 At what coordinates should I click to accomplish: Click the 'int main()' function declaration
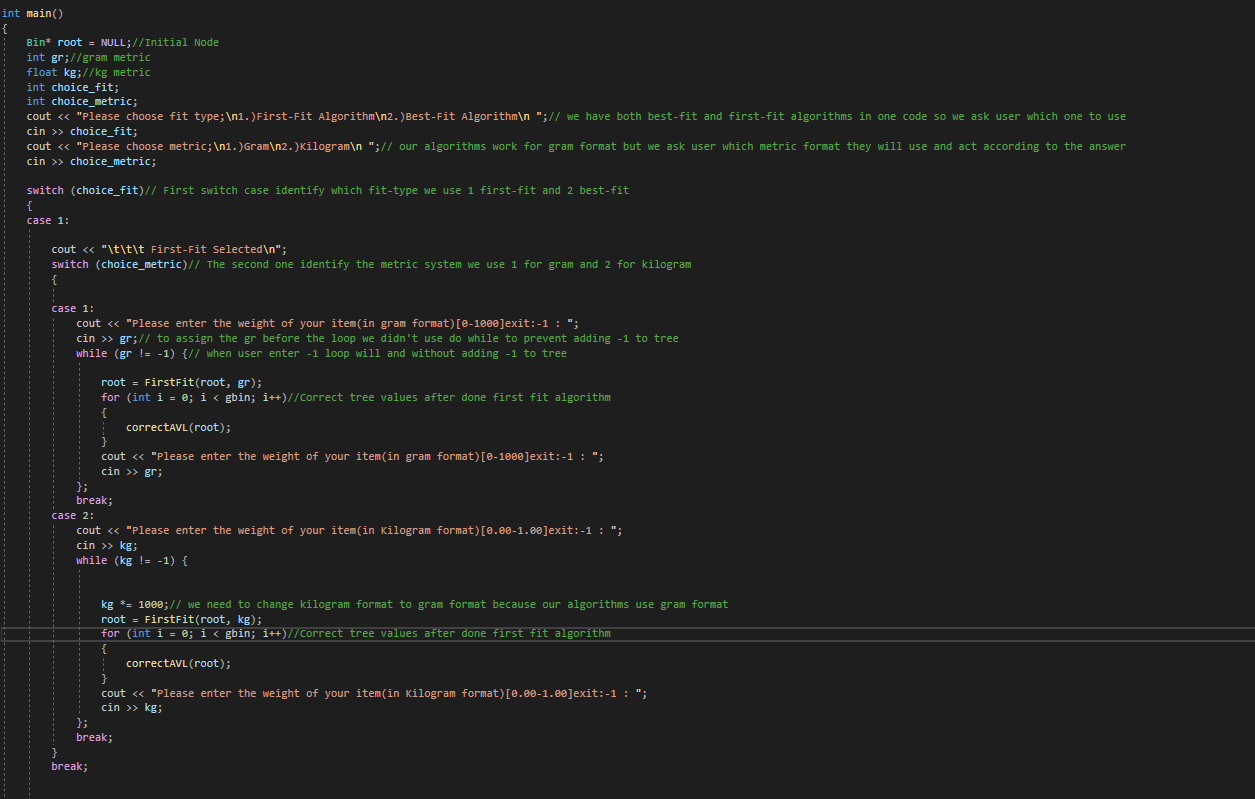33,13
